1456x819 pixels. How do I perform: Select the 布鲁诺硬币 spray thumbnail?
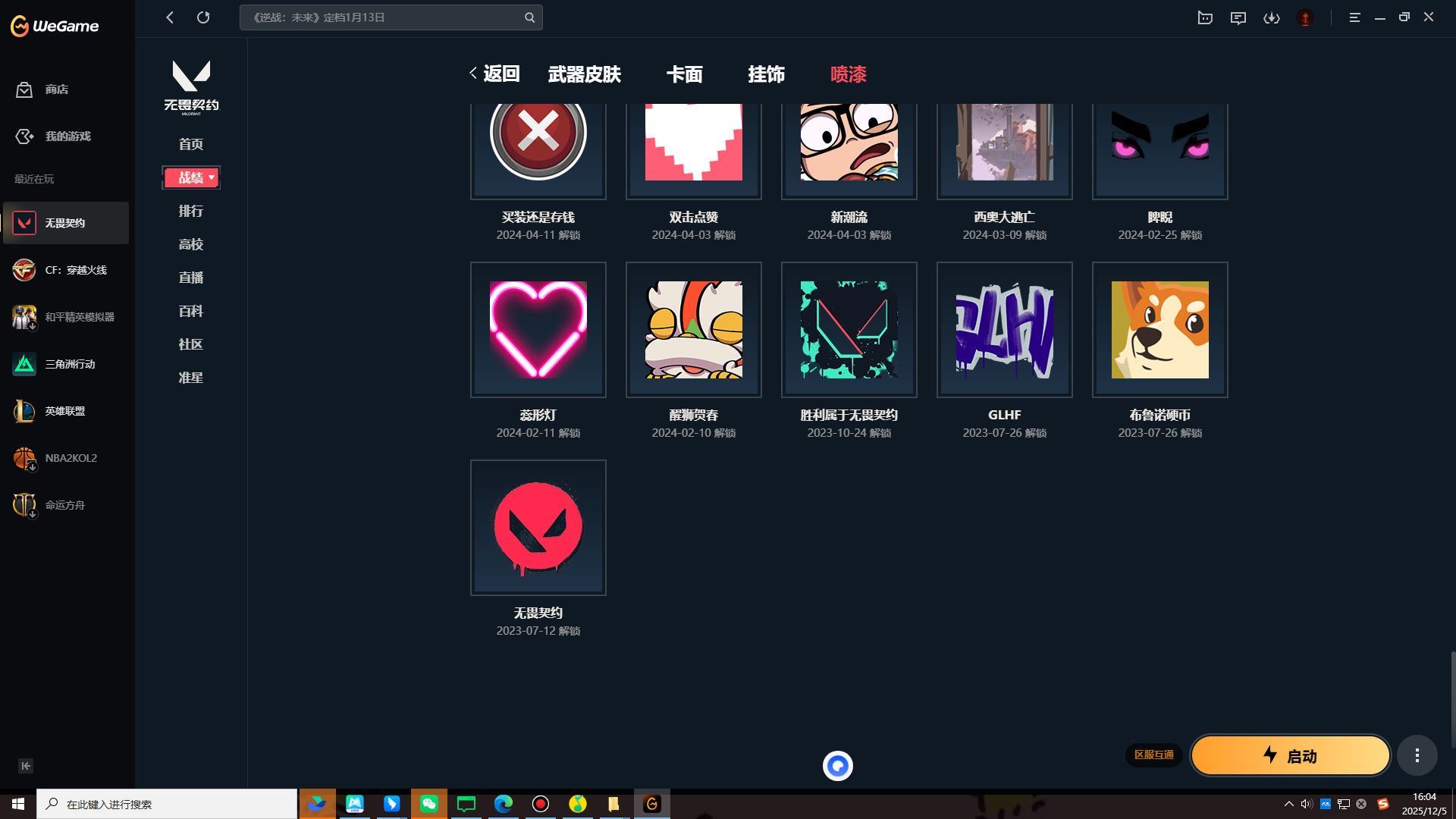(x=1159, y=329)
